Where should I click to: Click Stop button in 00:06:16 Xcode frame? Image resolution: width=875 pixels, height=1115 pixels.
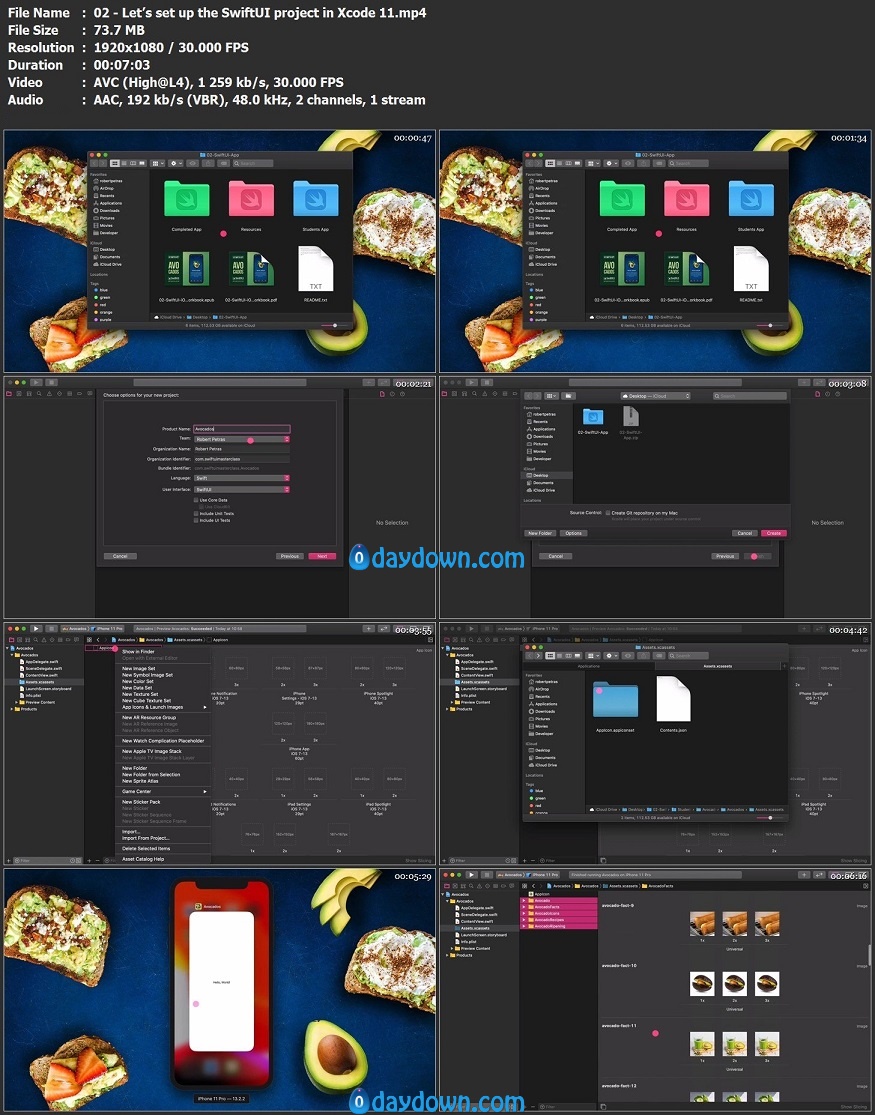tap(487, 875)
